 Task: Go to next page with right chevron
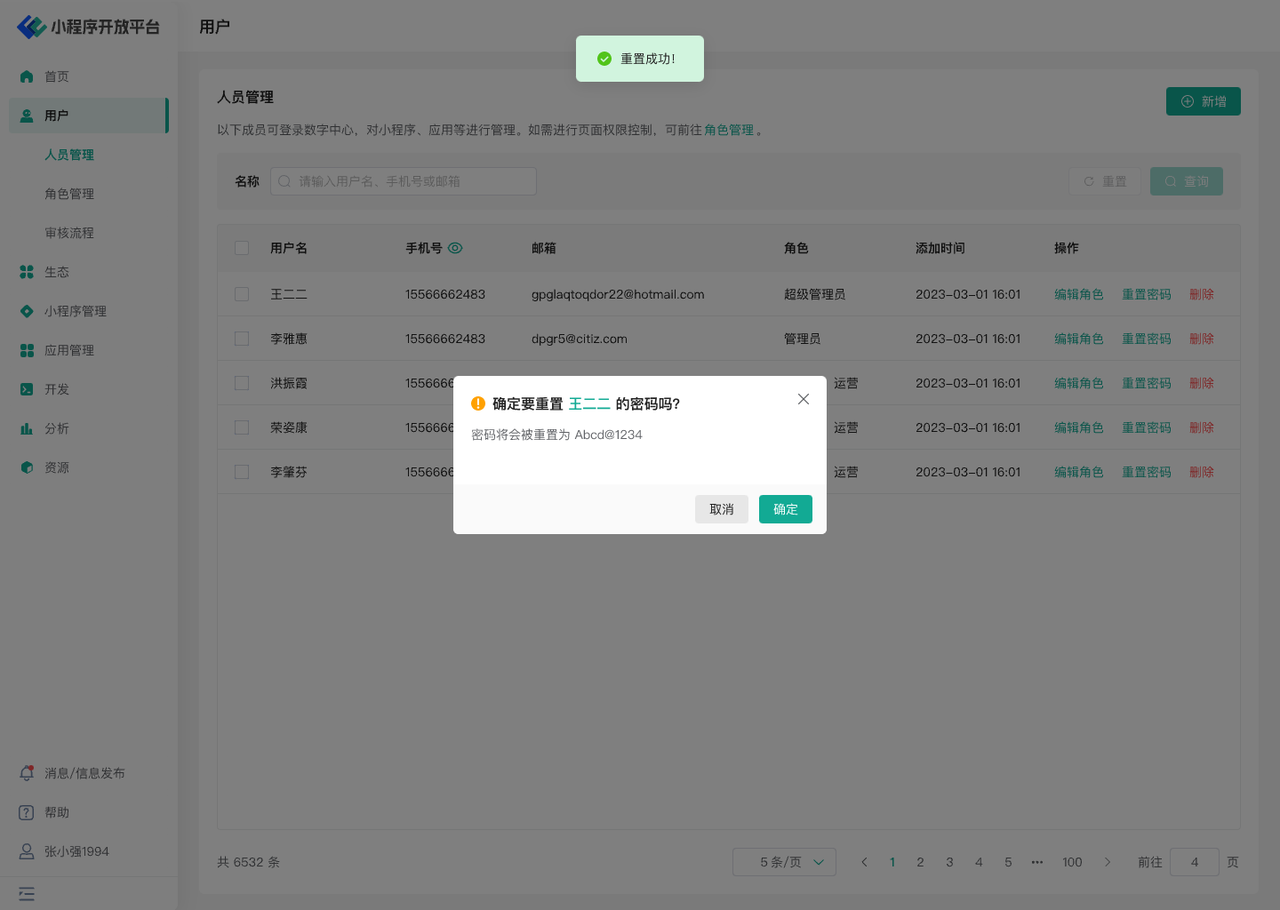pos(1107,862)
